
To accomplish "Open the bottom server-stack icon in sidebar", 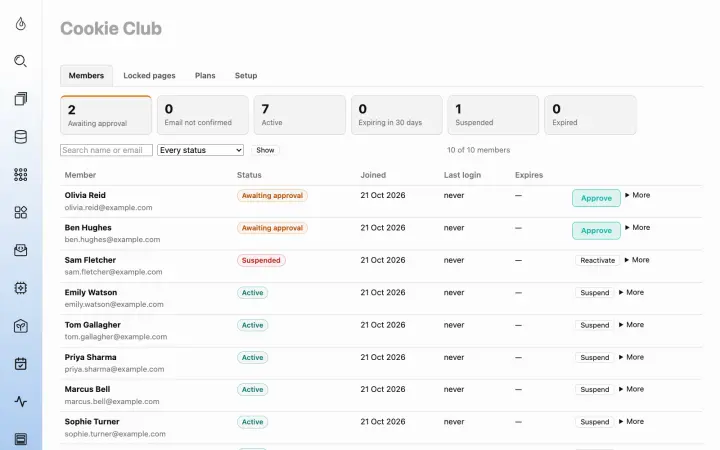I will (21, 439).
